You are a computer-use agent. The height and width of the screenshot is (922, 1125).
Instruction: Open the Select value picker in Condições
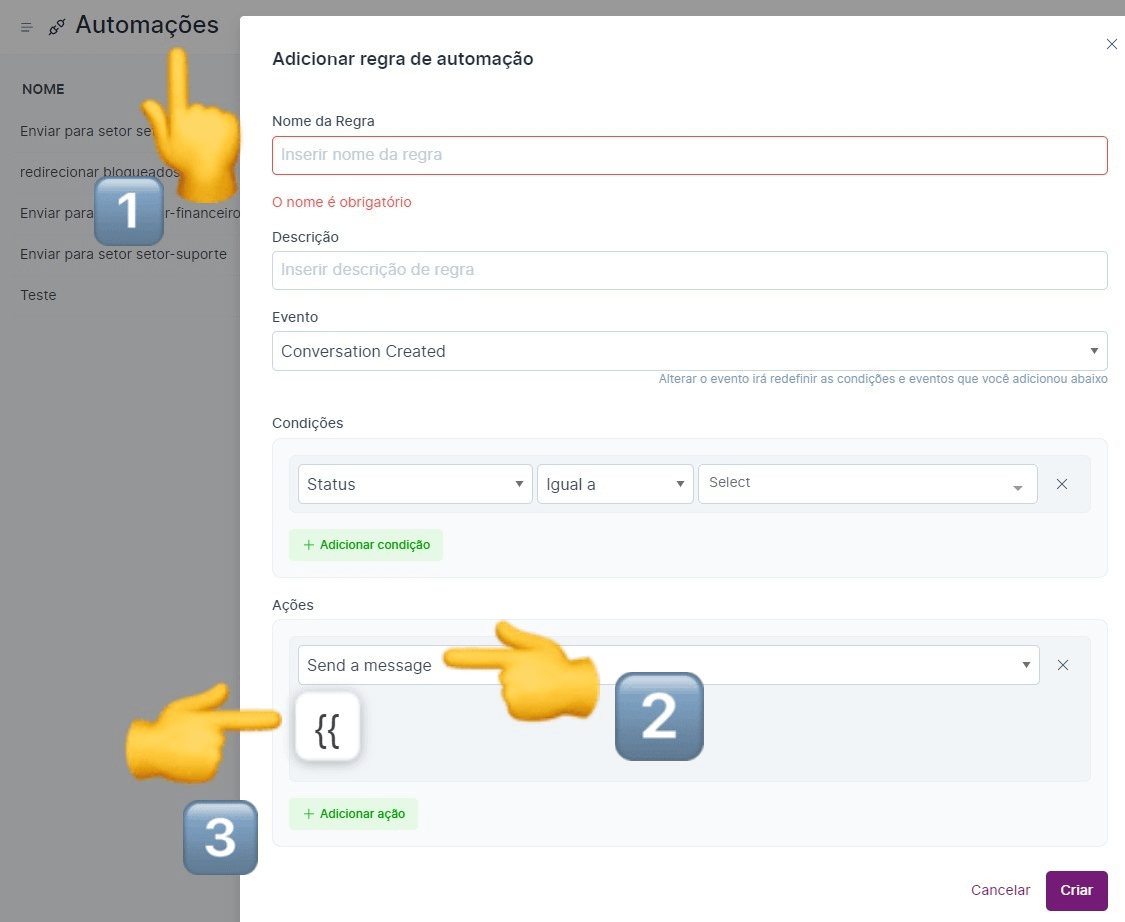(x=866, y=483)
